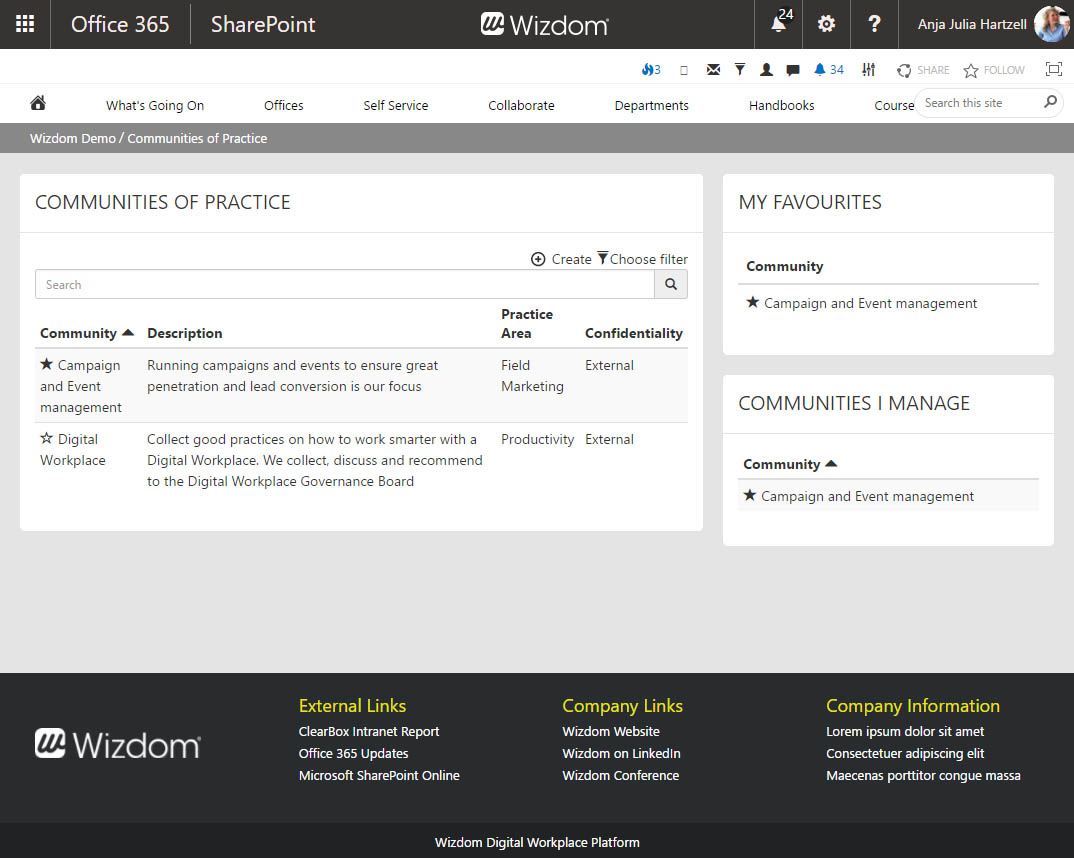1074x858 pixels.
Task: Click FOLLOW with the star icon
Action: pyautogui.click(x=993, y=70)
